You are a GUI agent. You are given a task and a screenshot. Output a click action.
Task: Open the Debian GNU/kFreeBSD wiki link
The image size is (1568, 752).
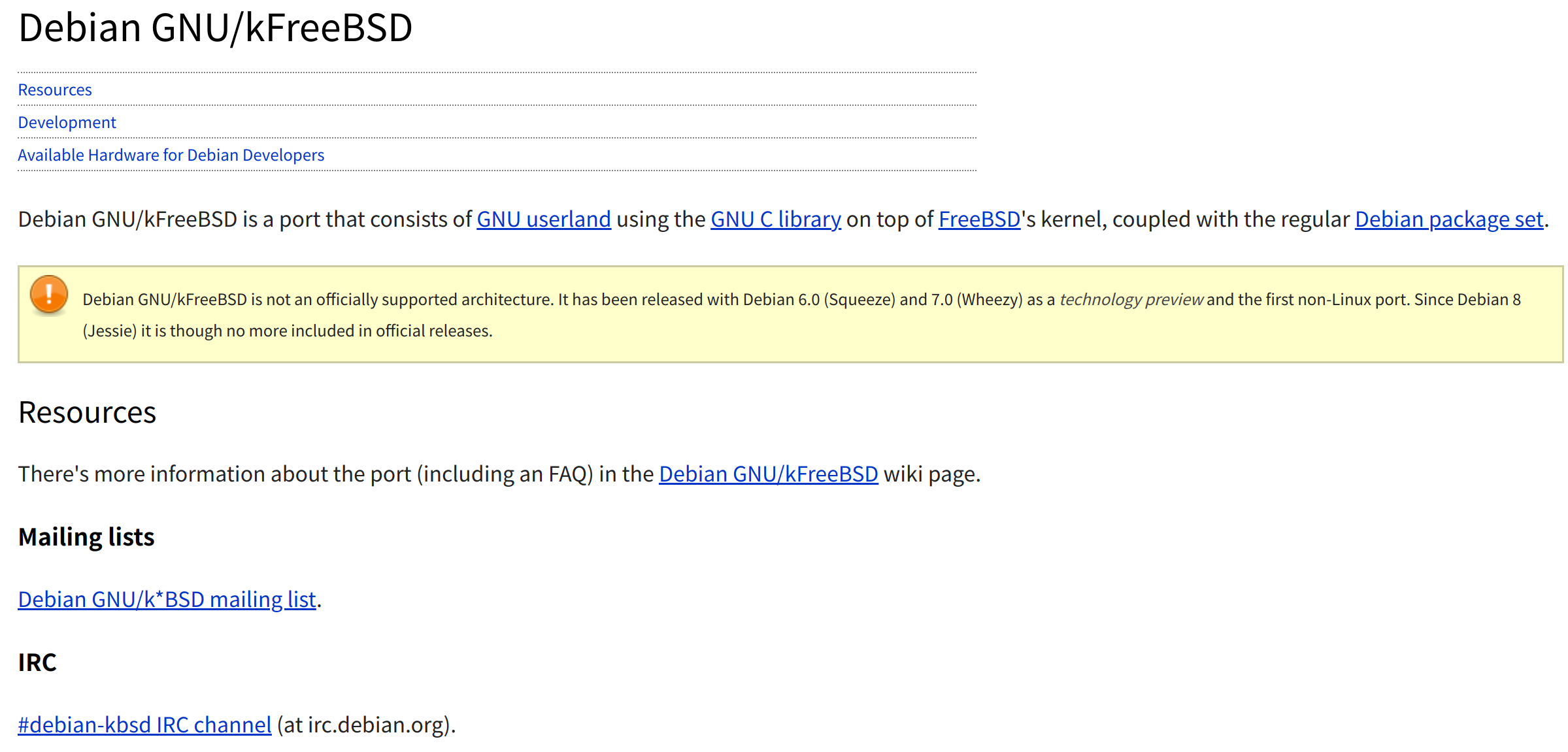[x=768, y=474]
